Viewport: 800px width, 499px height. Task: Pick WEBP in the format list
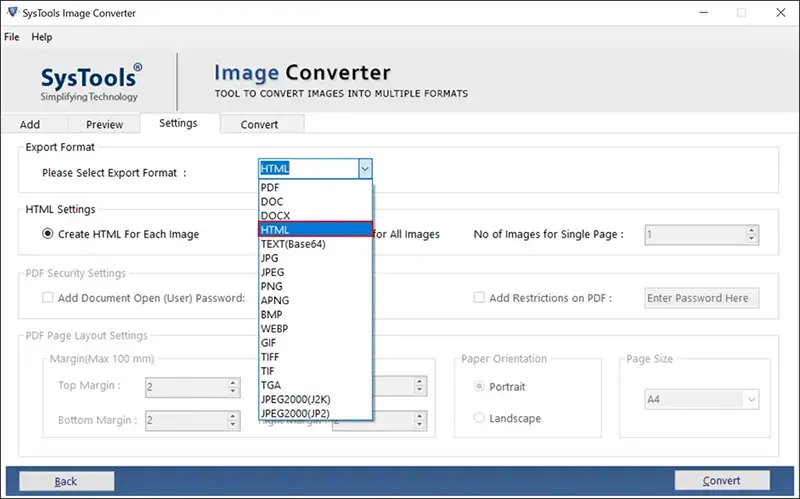tap(315, 329)
